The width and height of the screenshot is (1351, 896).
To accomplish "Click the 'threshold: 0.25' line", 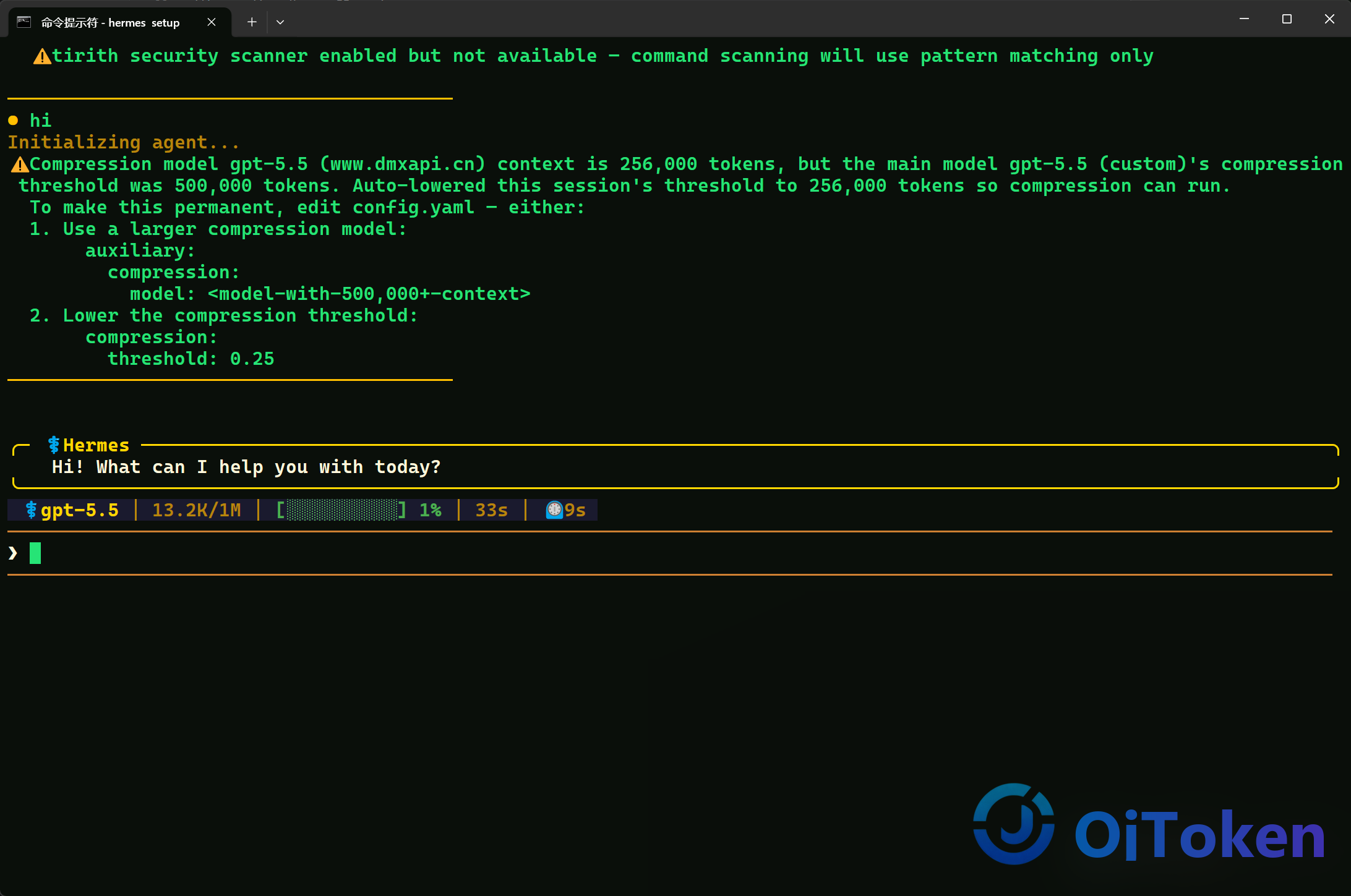I will (x=191, y=359).
